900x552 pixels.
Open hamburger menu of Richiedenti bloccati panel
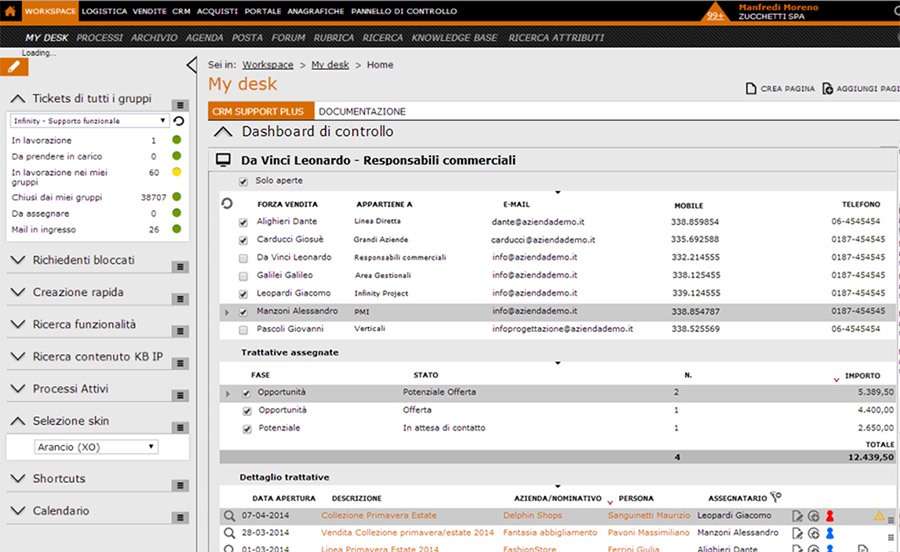[x=179, y=266]
